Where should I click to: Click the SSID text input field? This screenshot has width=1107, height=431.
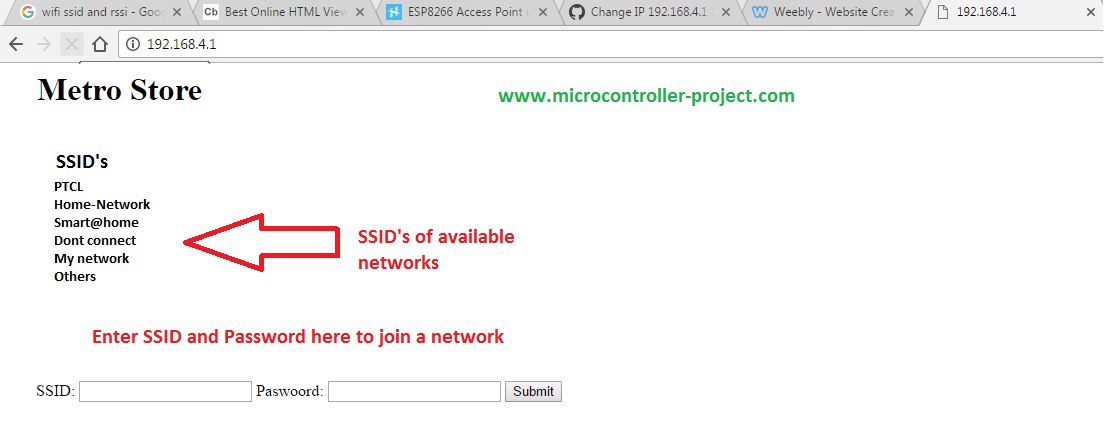[165, 391]
